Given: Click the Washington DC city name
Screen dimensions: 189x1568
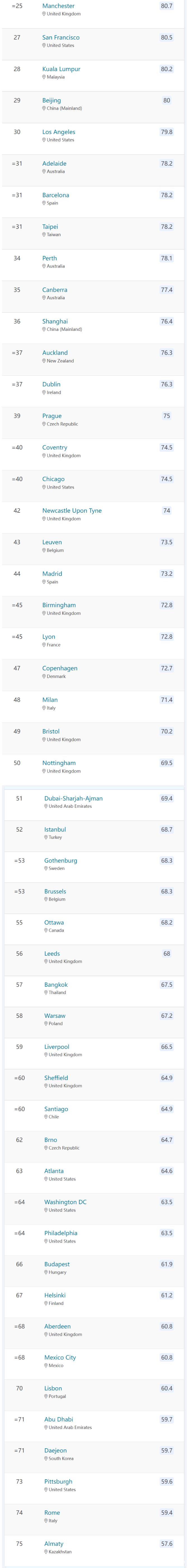Looking at the screenshot, I should point(65,1202).
